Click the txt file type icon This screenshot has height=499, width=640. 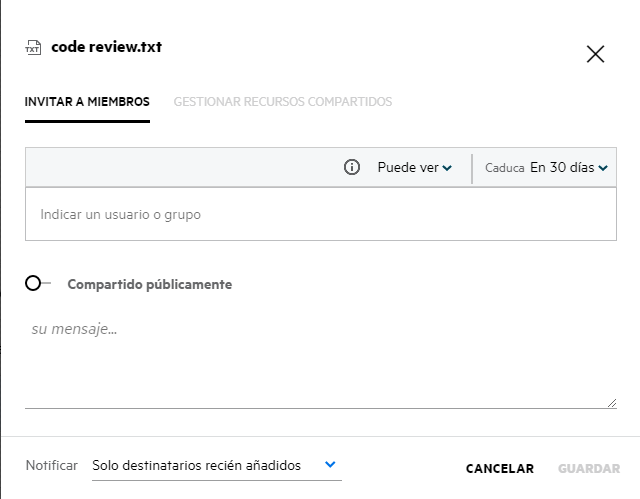tap(33, 47)
